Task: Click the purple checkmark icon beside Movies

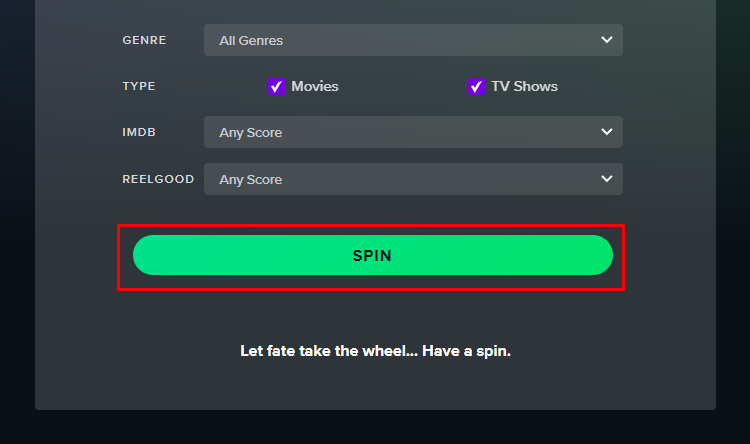Action: click(x=276, y=87)
